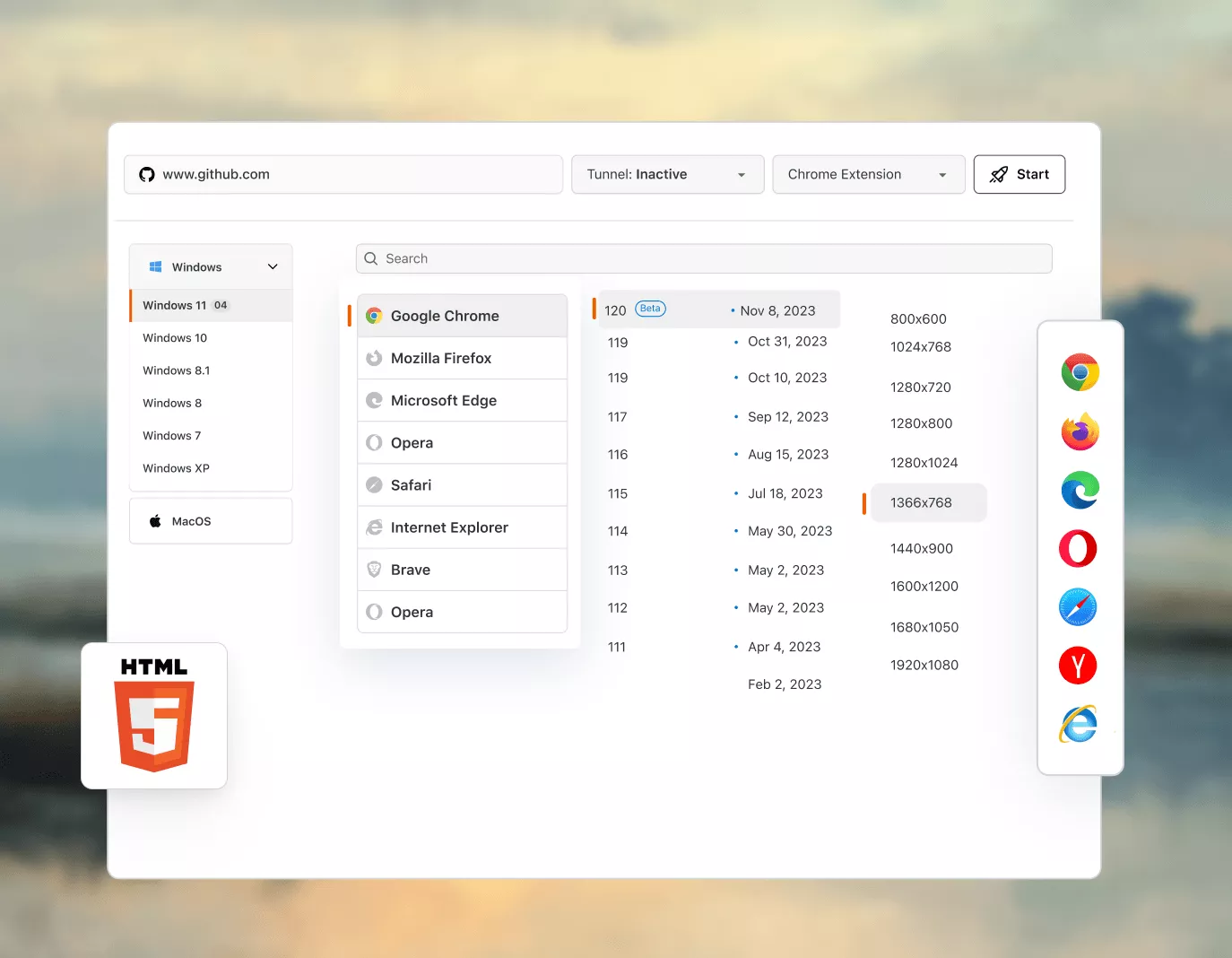Click the Safari compass icon in the strip
This screenshot has width=1232, height=958.
click(x=1078, y=607)
